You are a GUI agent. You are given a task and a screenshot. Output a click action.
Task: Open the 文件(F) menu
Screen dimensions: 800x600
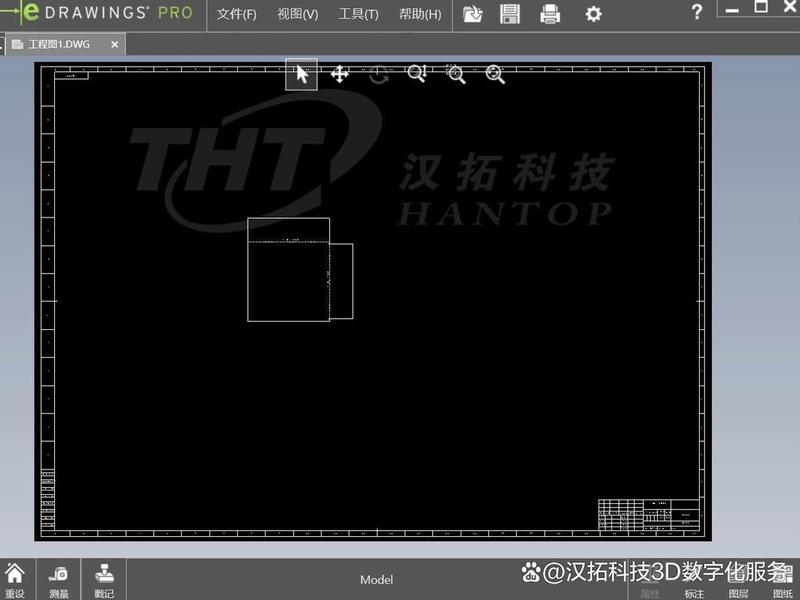coord(236,14)
